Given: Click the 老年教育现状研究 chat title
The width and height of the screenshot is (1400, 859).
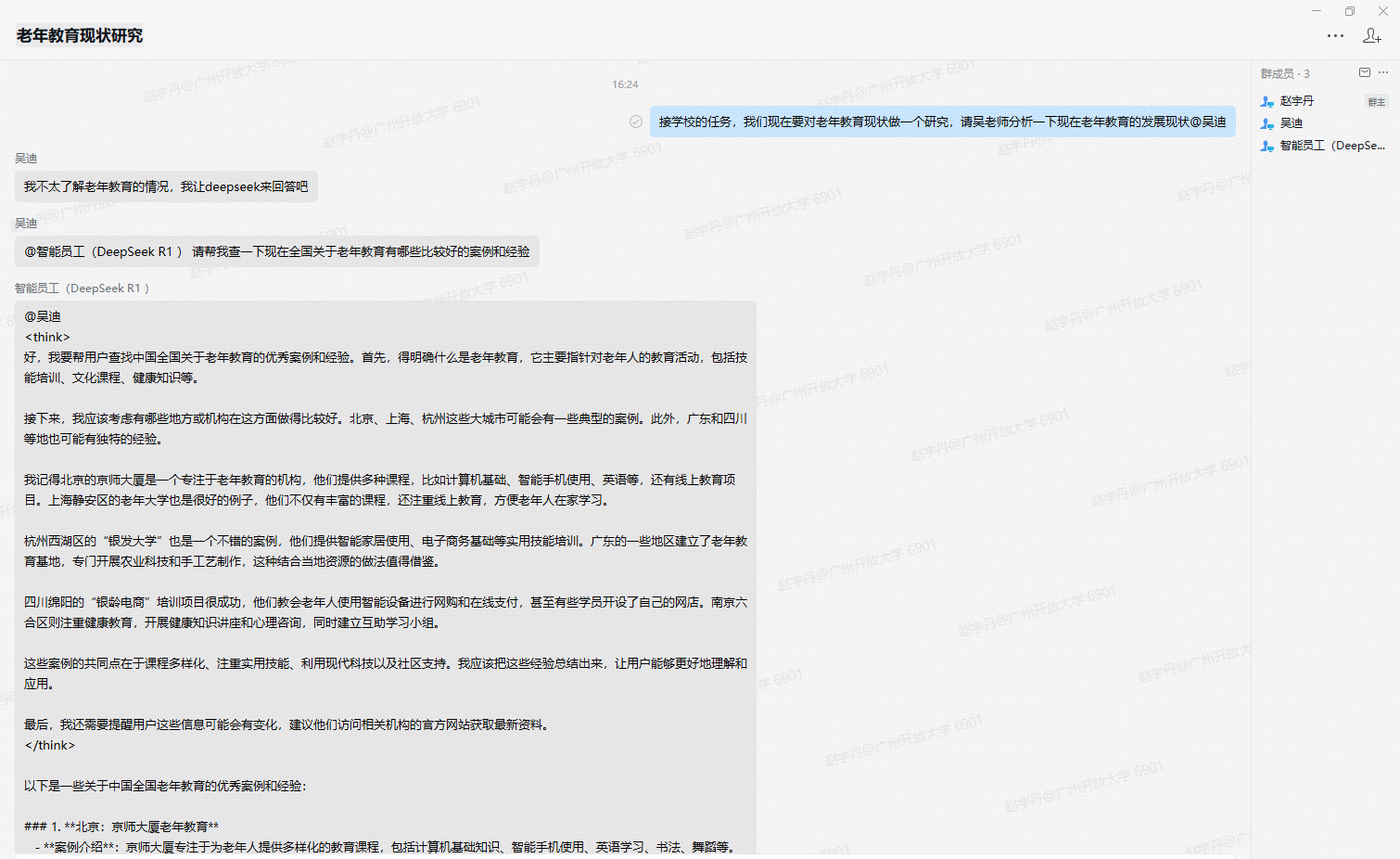Looking at the screenshot, I should point(80,35).
